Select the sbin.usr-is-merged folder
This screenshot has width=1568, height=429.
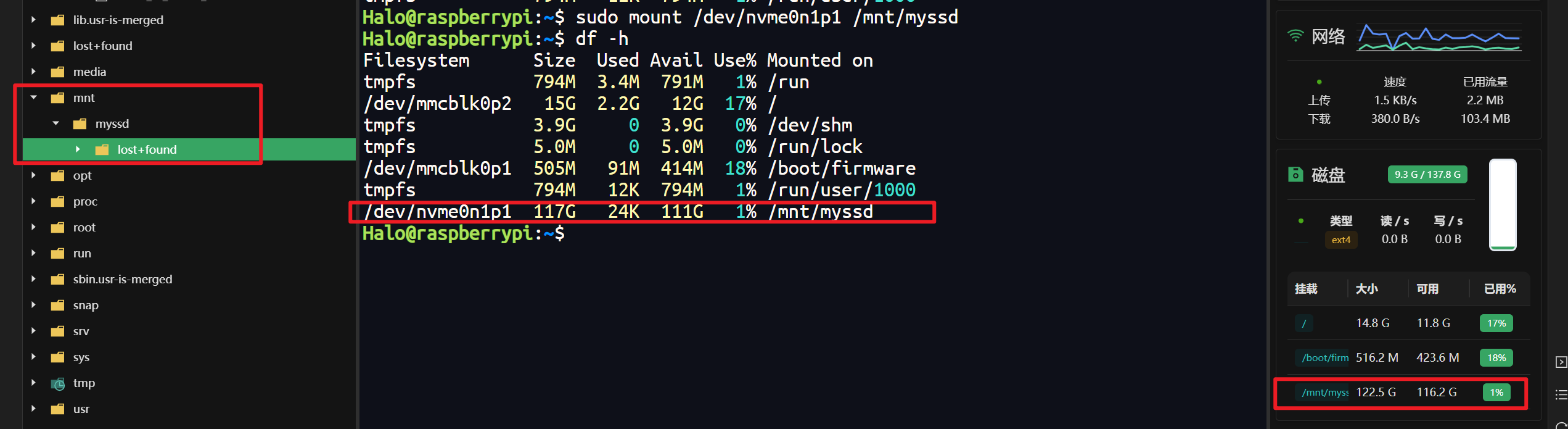tap(122, 280)
